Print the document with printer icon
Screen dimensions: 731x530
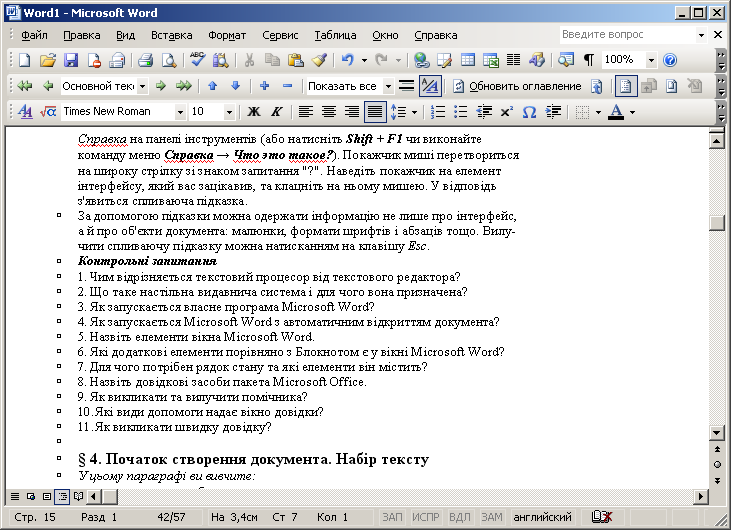(x=146, y=60)
